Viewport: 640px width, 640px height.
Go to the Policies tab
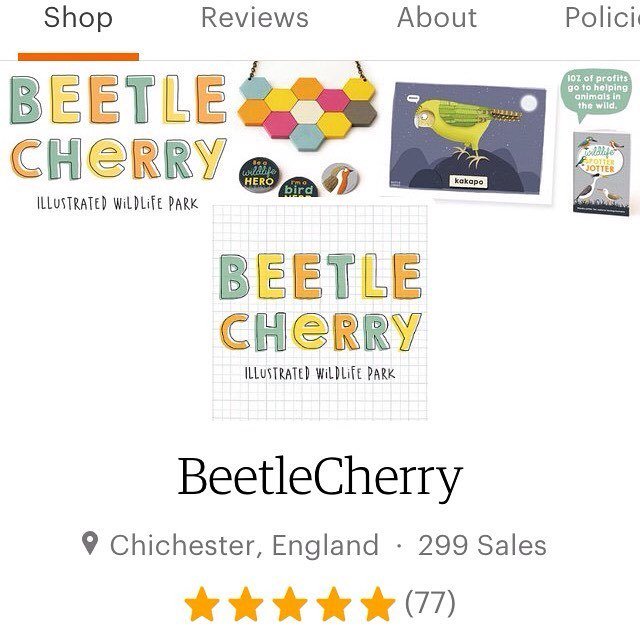602,18
